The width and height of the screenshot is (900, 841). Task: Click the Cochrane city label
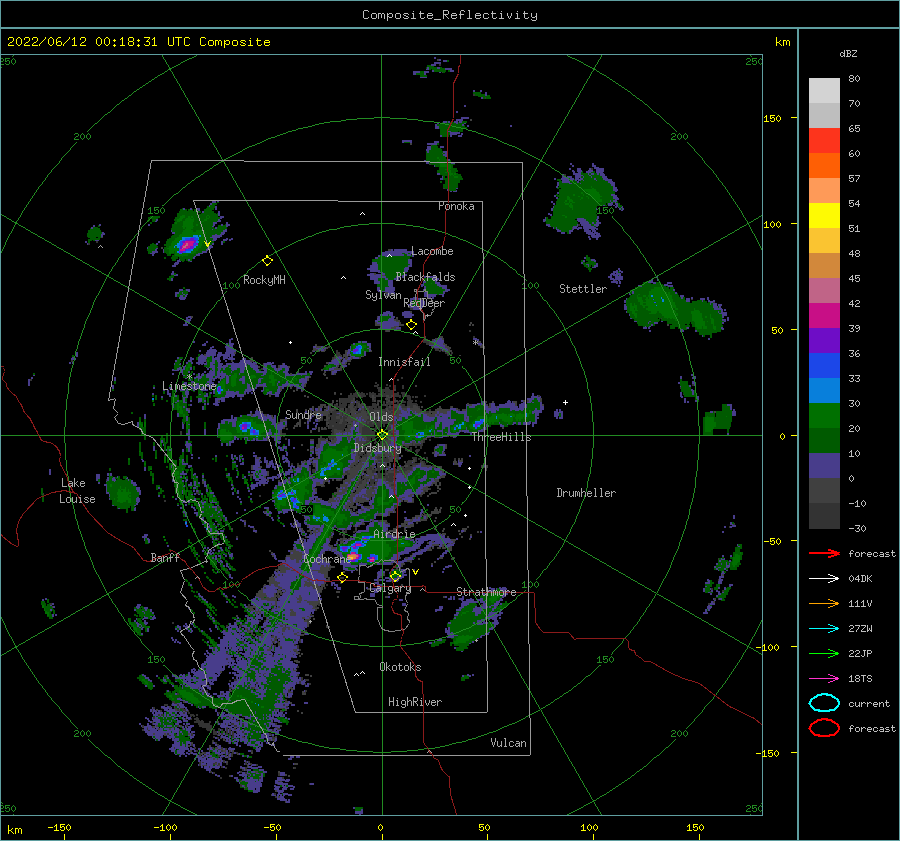(327, 559)
